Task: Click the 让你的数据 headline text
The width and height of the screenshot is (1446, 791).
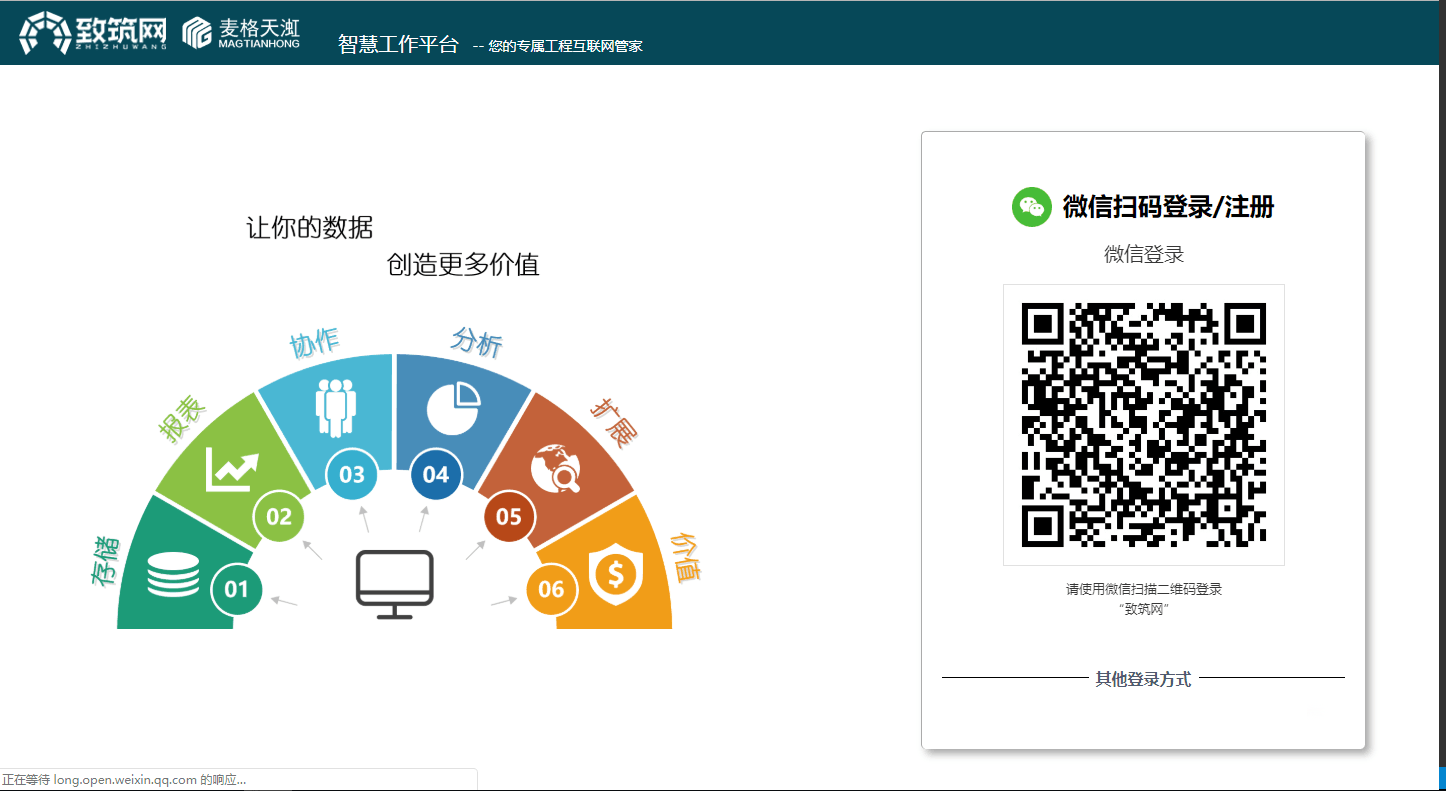Action: [x=310, y=227]
